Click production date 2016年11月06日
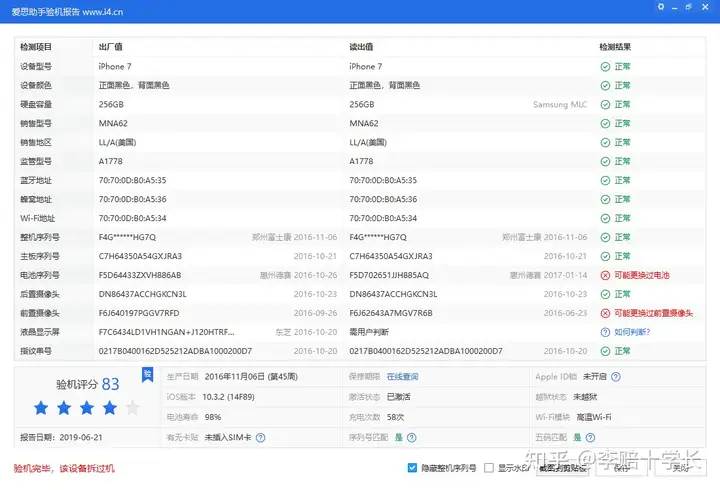 point(251,377)
